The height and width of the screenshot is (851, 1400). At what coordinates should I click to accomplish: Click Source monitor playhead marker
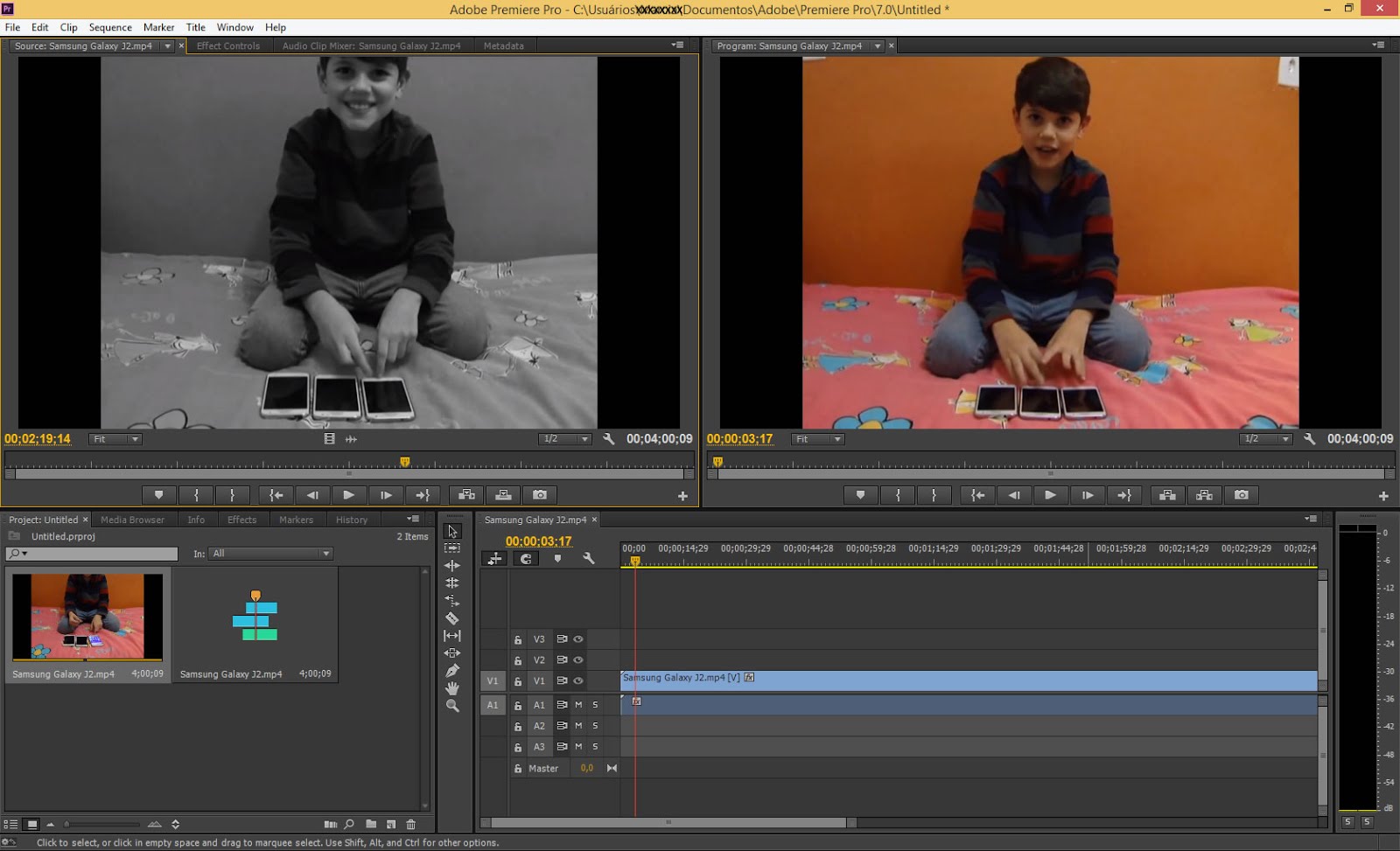click(x=404, y=462)
